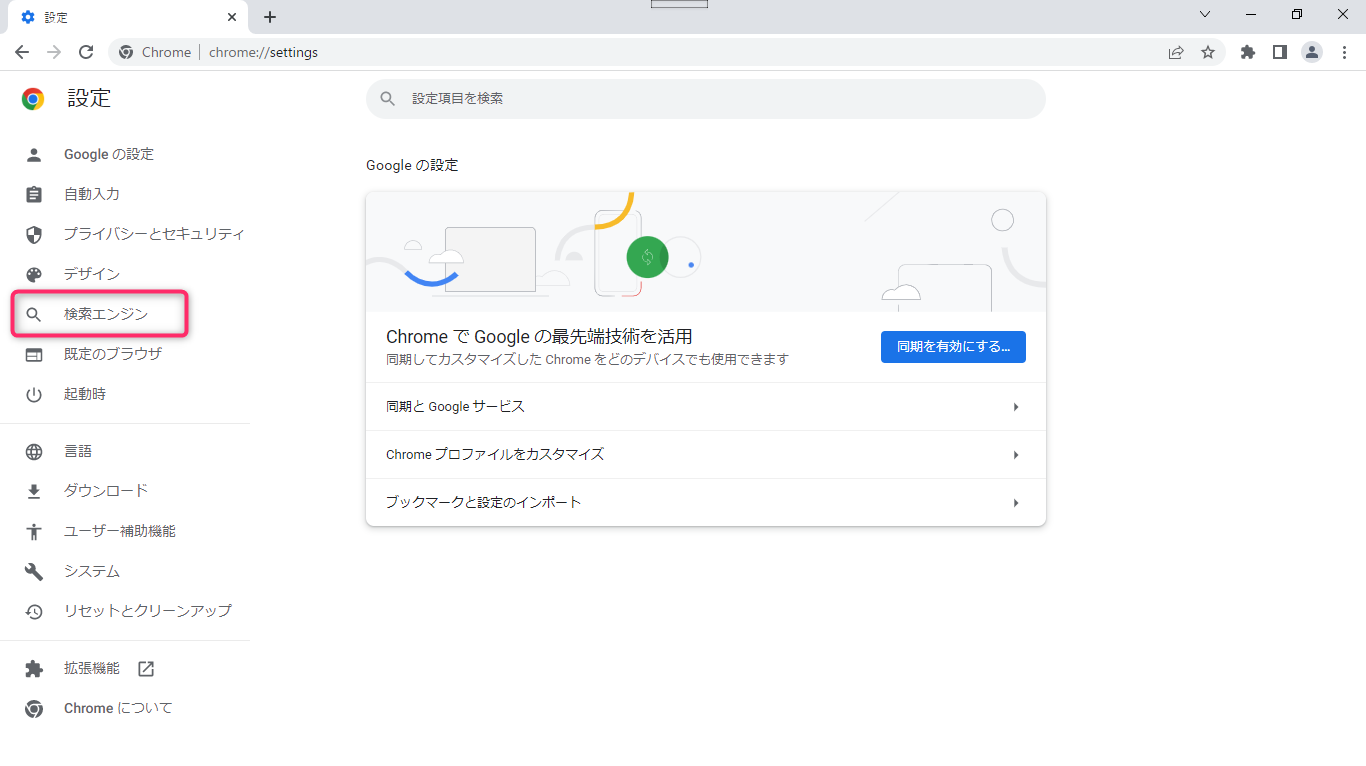
Task: Open the tab search dropdown arrow
Action: (1205, 15)
